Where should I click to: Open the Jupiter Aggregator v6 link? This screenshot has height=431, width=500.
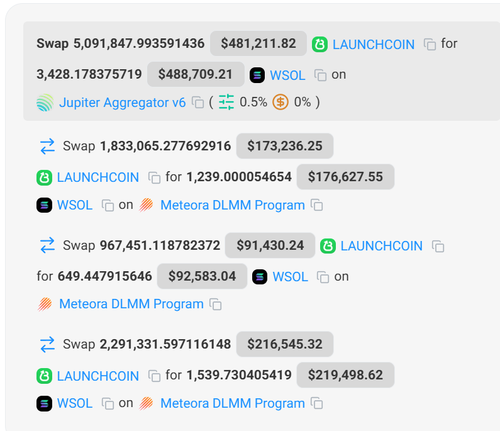[x=122, y=103]
